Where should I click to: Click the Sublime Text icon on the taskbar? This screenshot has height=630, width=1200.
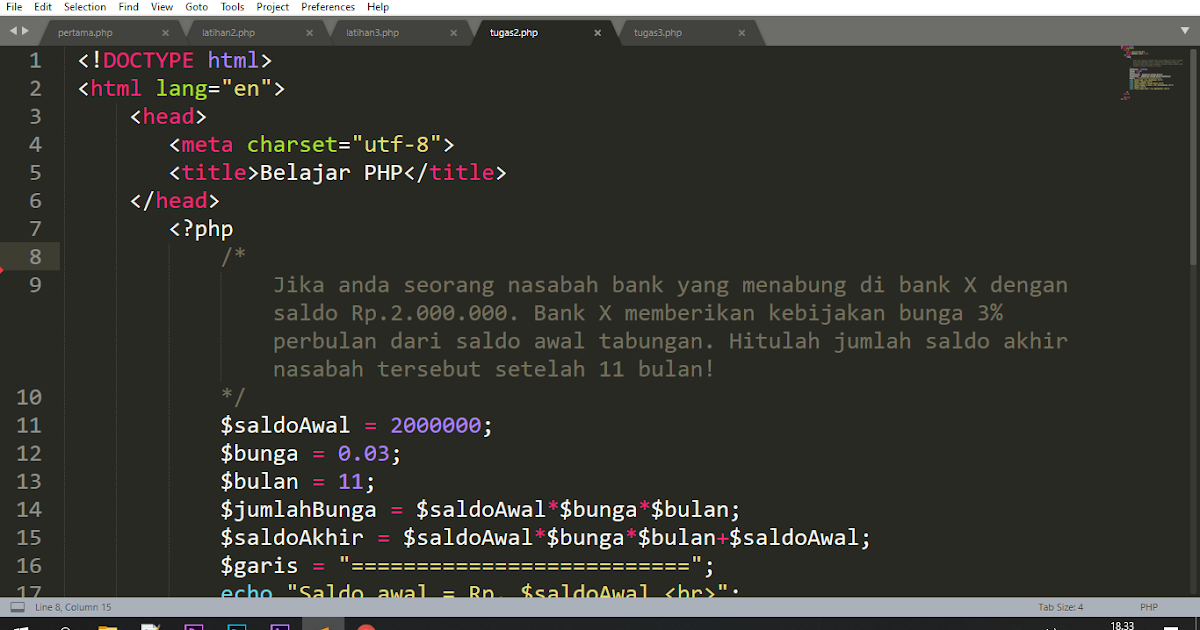(325, 625)
